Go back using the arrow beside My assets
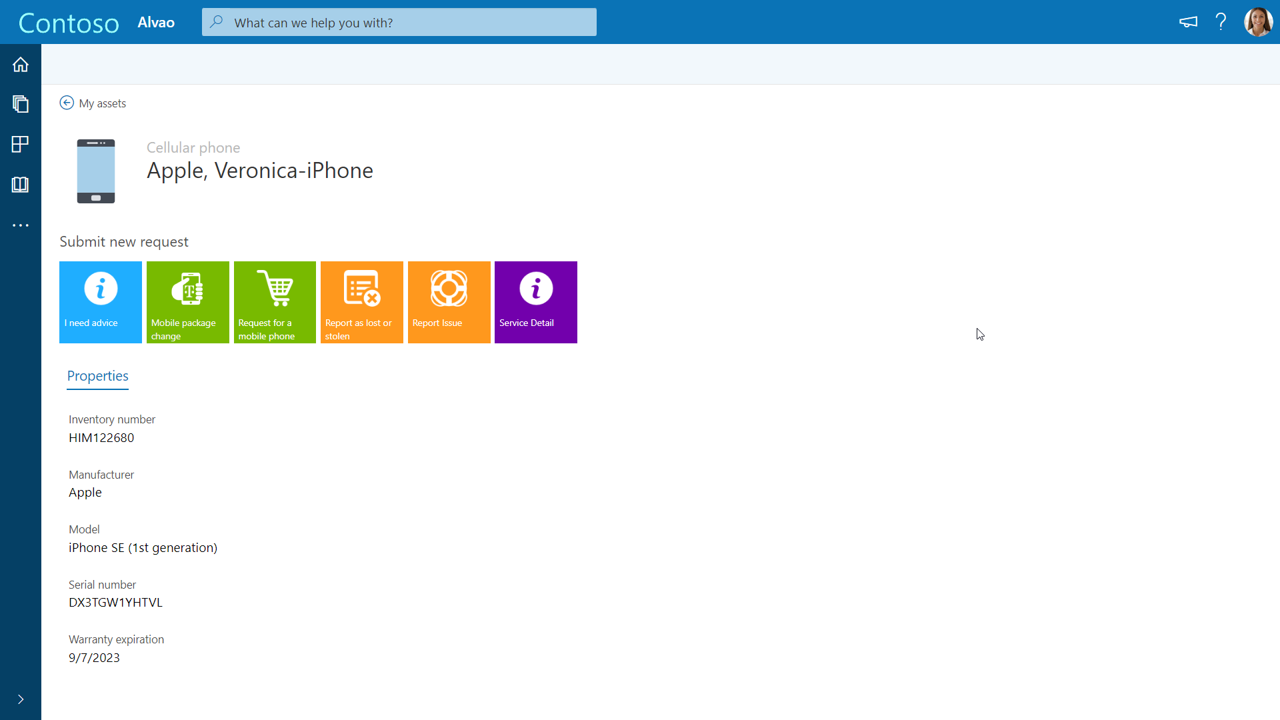 pos(66,103)
